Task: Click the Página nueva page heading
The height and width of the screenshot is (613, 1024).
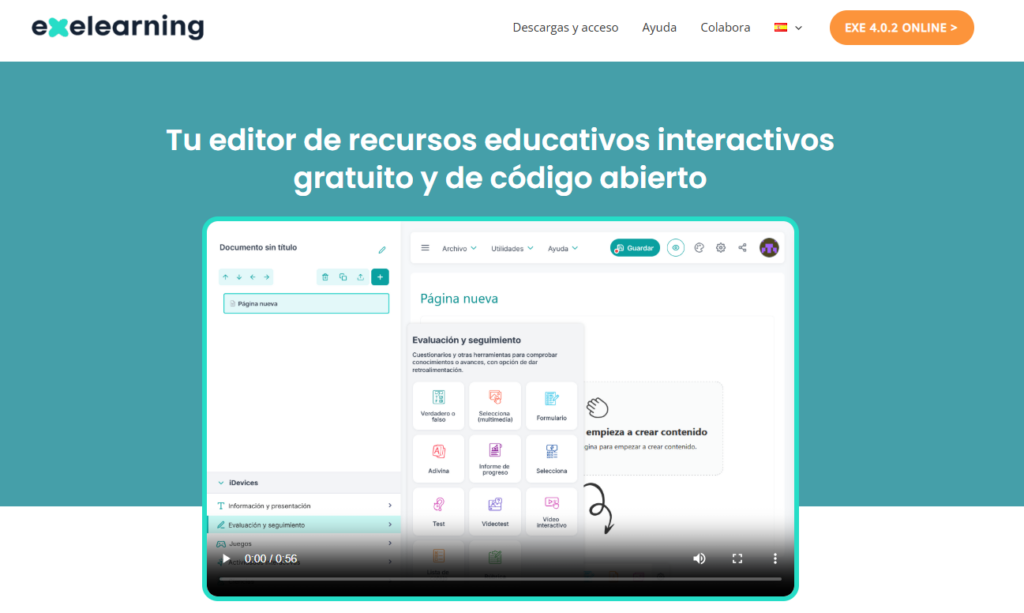Action: (x=458, y=299)
